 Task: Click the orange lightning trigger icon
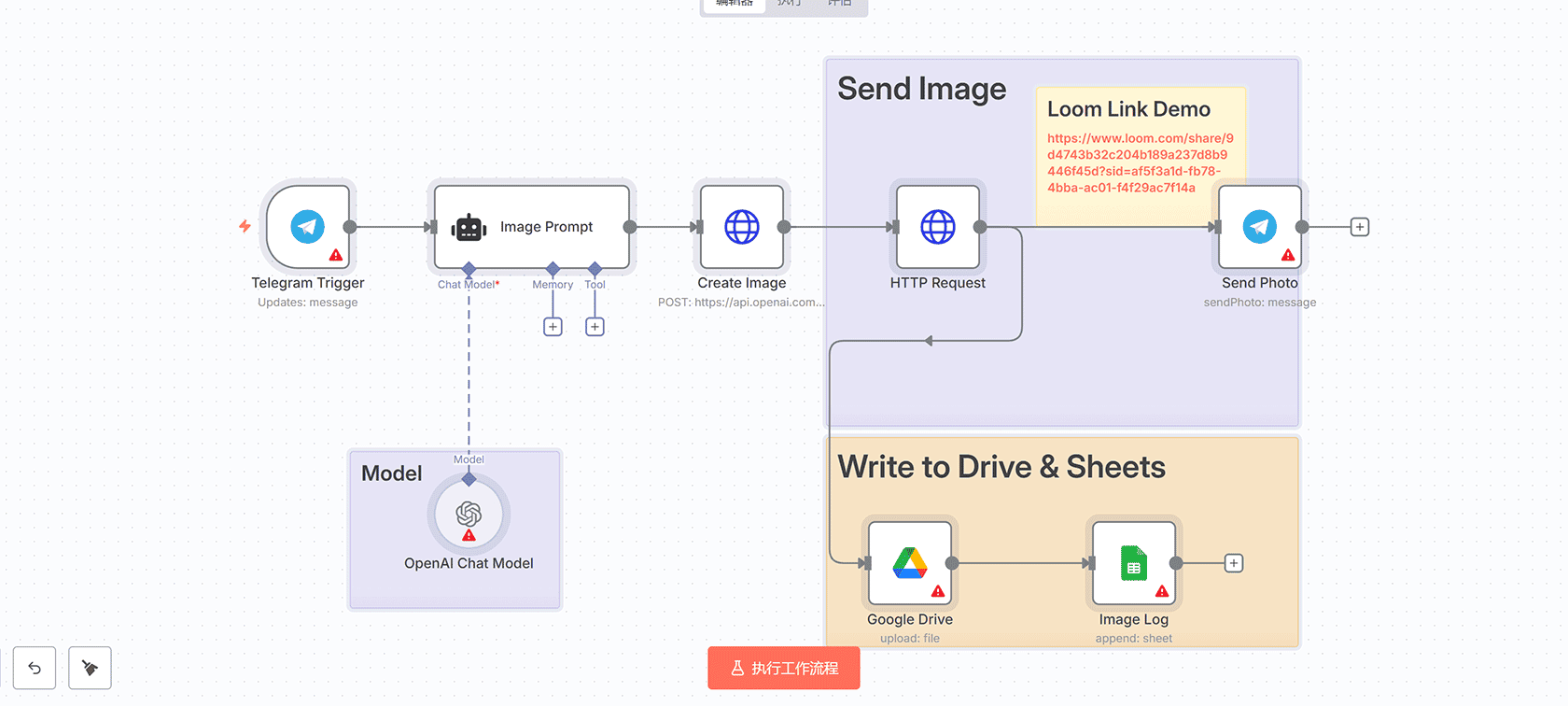(245, 226)
